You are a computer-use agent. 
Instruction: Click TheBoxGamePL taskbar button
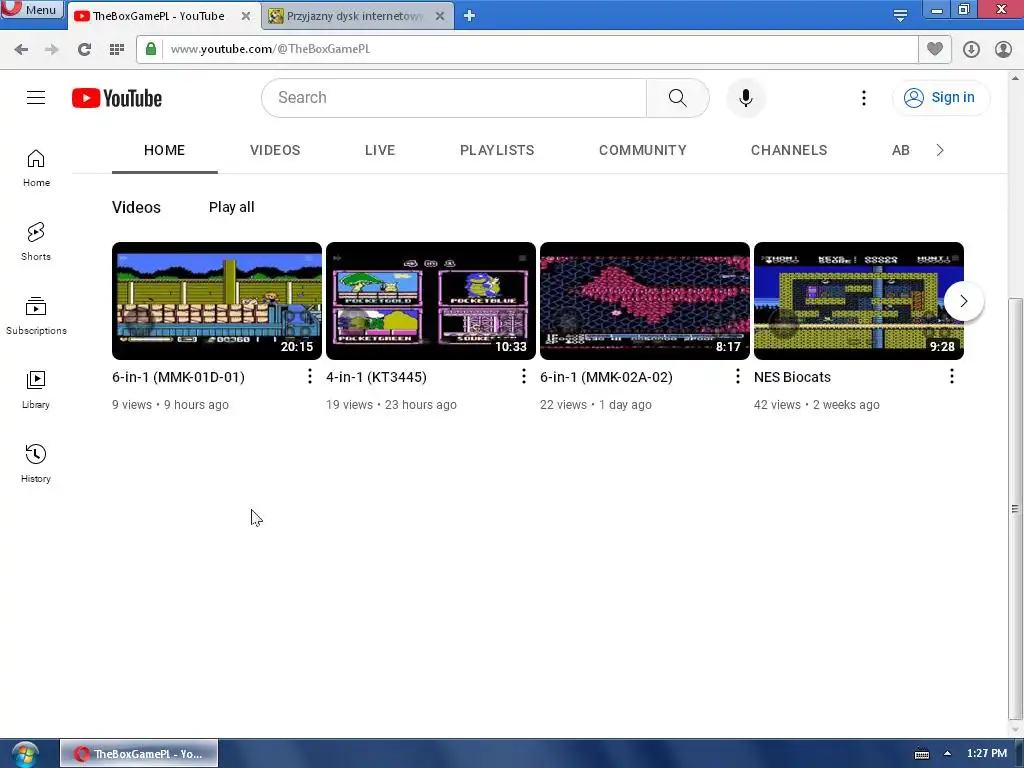pos(139,754)
